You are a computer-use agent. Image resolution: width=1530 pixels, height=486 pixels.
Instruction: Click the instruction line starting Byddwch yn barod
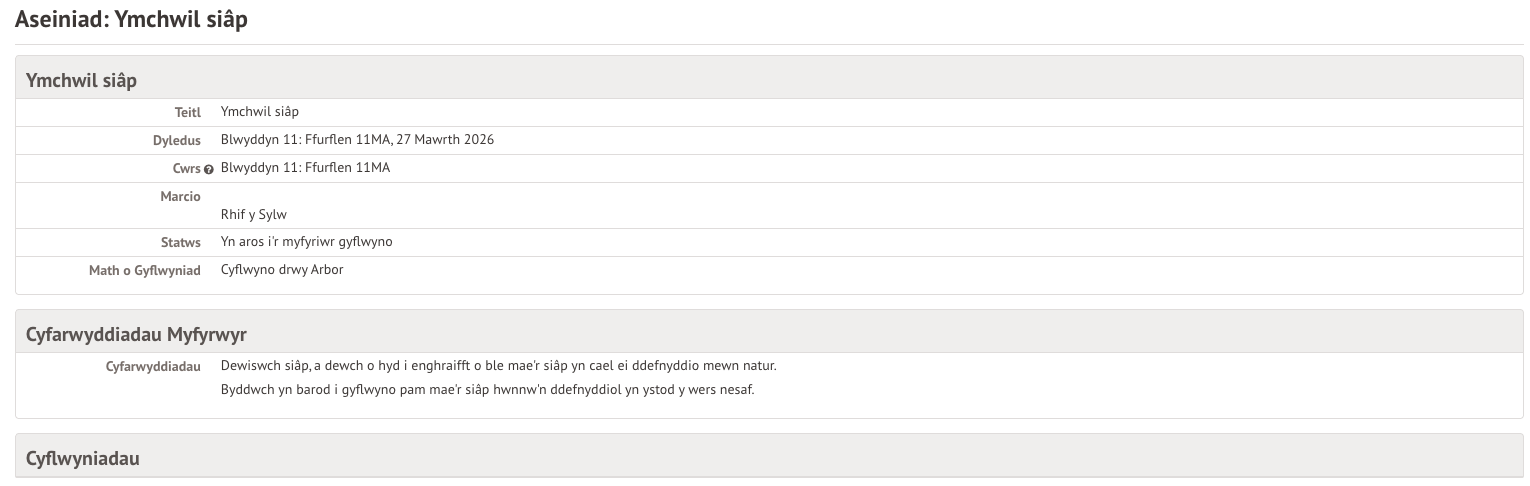coord(487,389)
